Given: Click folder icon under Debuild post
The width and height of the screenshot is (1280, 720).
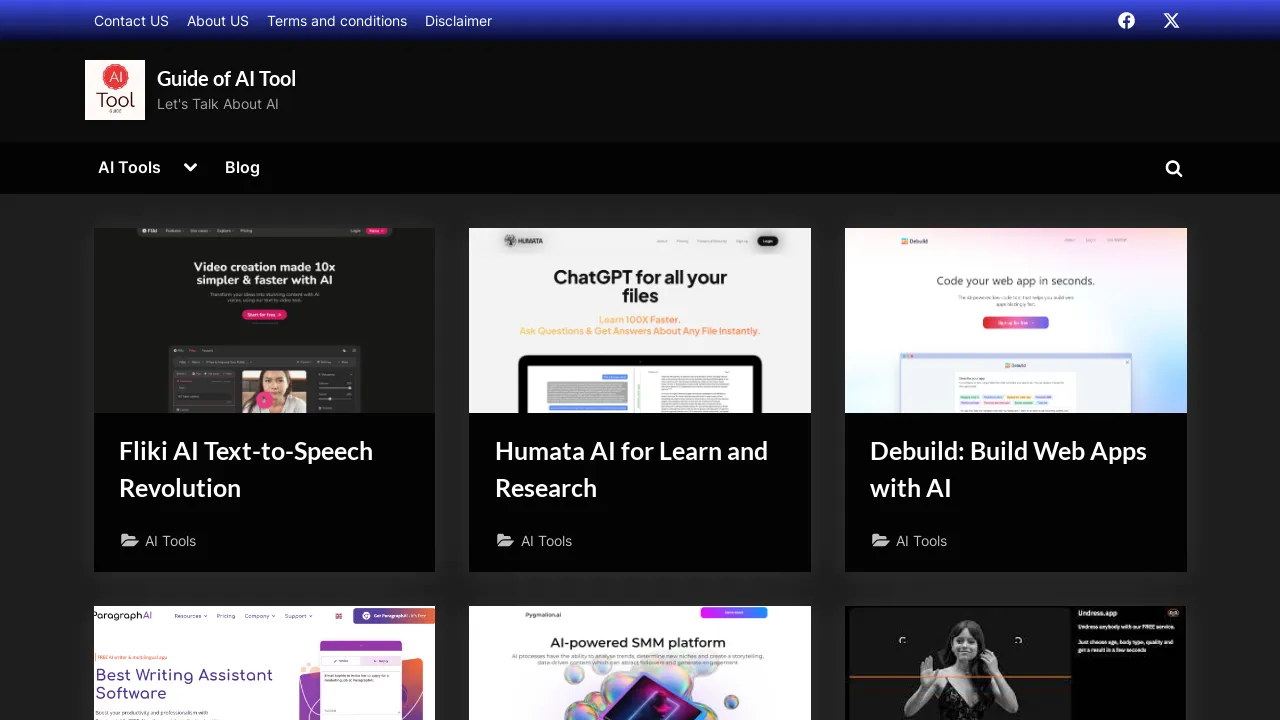Looking at the screenshot, I should 881,541.
